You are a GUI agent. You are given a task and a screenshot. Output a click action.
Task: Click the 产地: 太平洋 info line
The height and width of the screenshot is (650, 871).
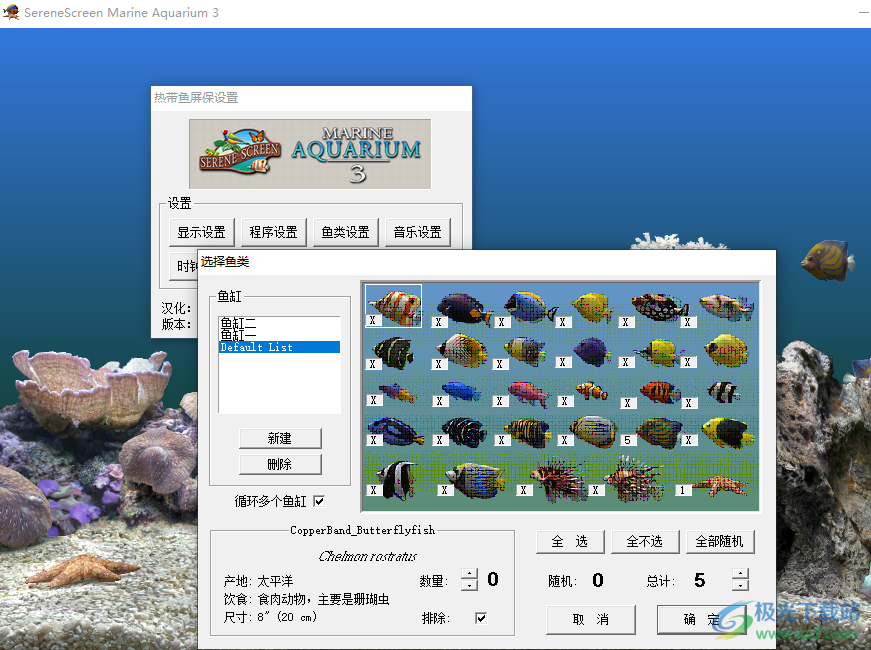coord(258,581)
